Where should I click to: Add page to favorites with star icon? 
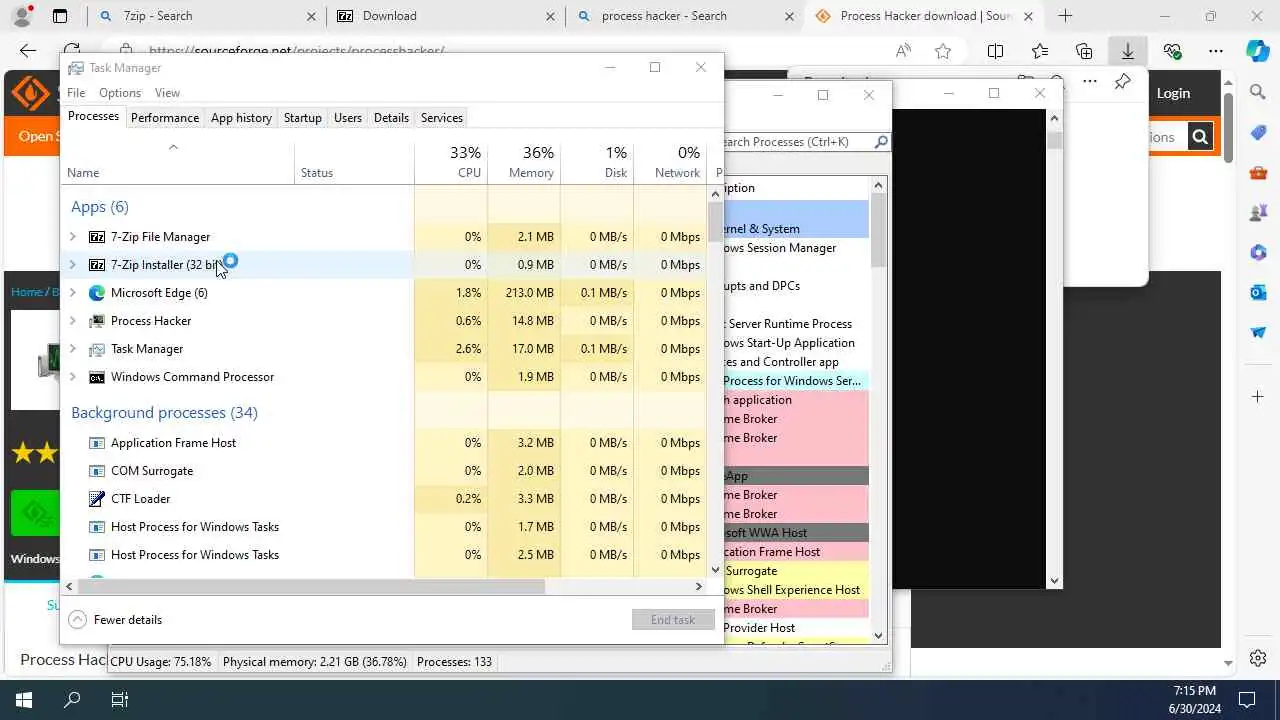point(943,51)
